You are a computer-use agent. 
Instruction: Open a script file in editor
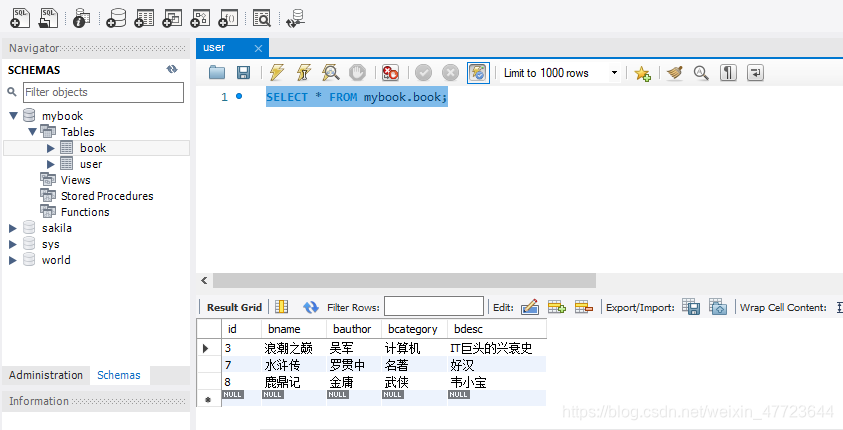click(217, 73)
